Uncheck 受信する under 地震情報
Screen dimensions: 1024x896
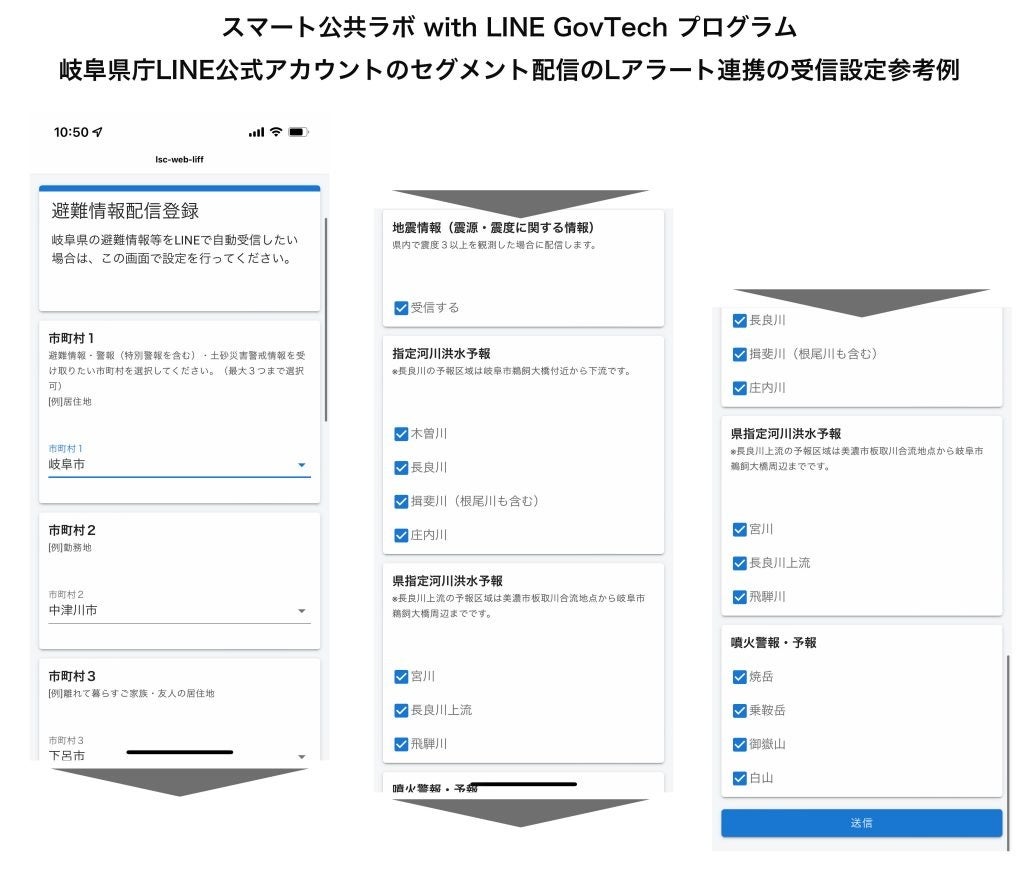pyautogui.click(x=401, y=308)
